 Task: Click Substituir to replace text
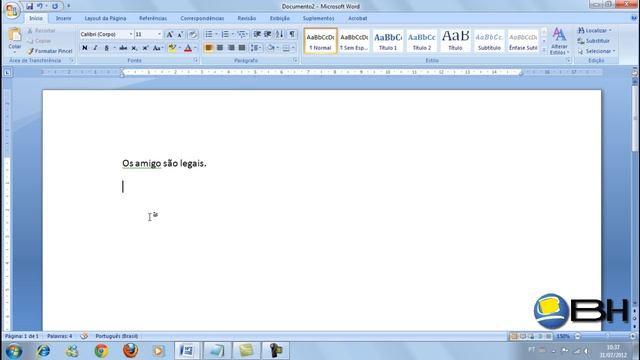pos(594,41)
